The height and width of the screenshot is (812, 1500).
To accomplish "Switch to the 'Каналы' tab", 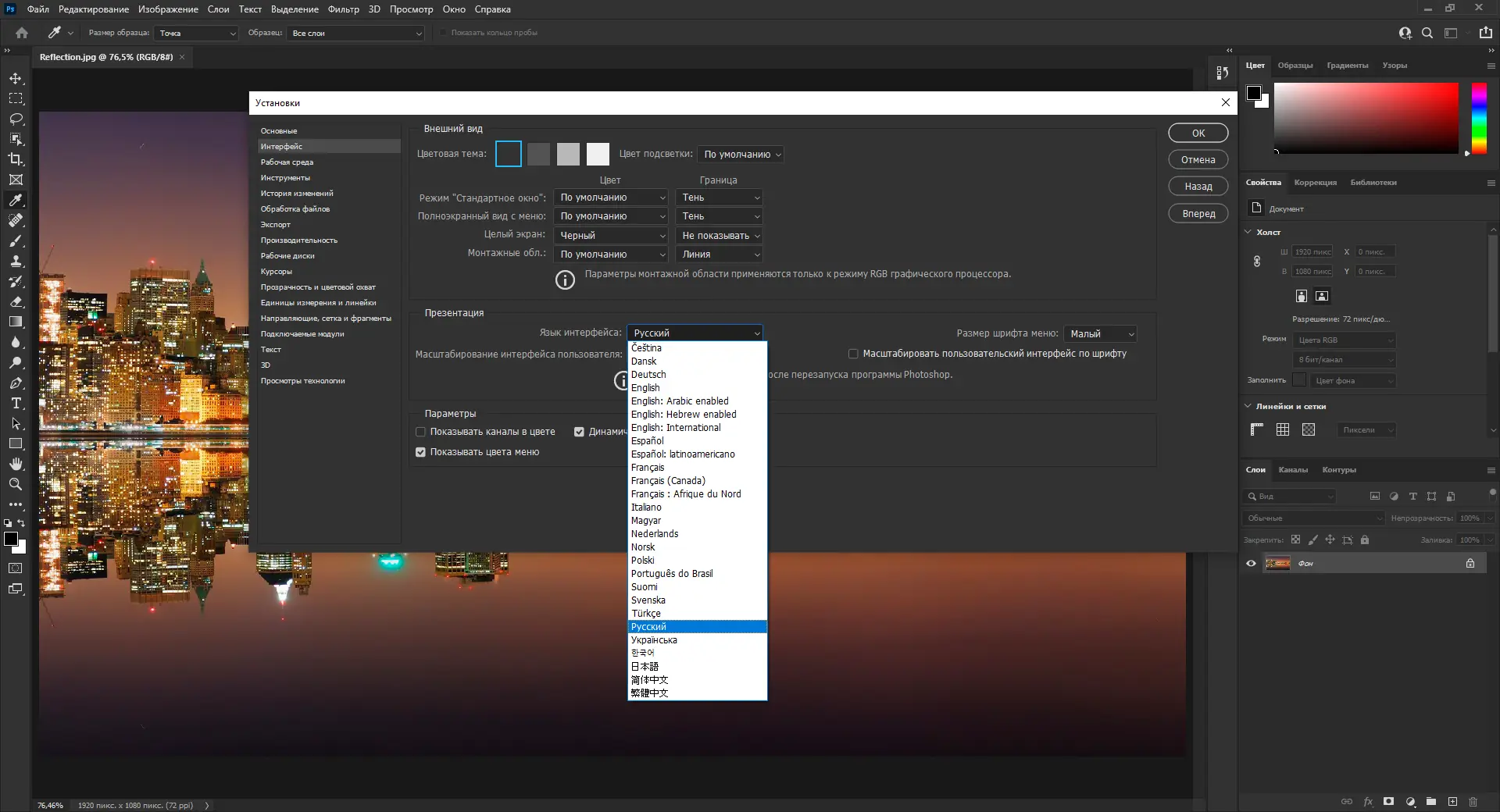I will coord(1293,470).
